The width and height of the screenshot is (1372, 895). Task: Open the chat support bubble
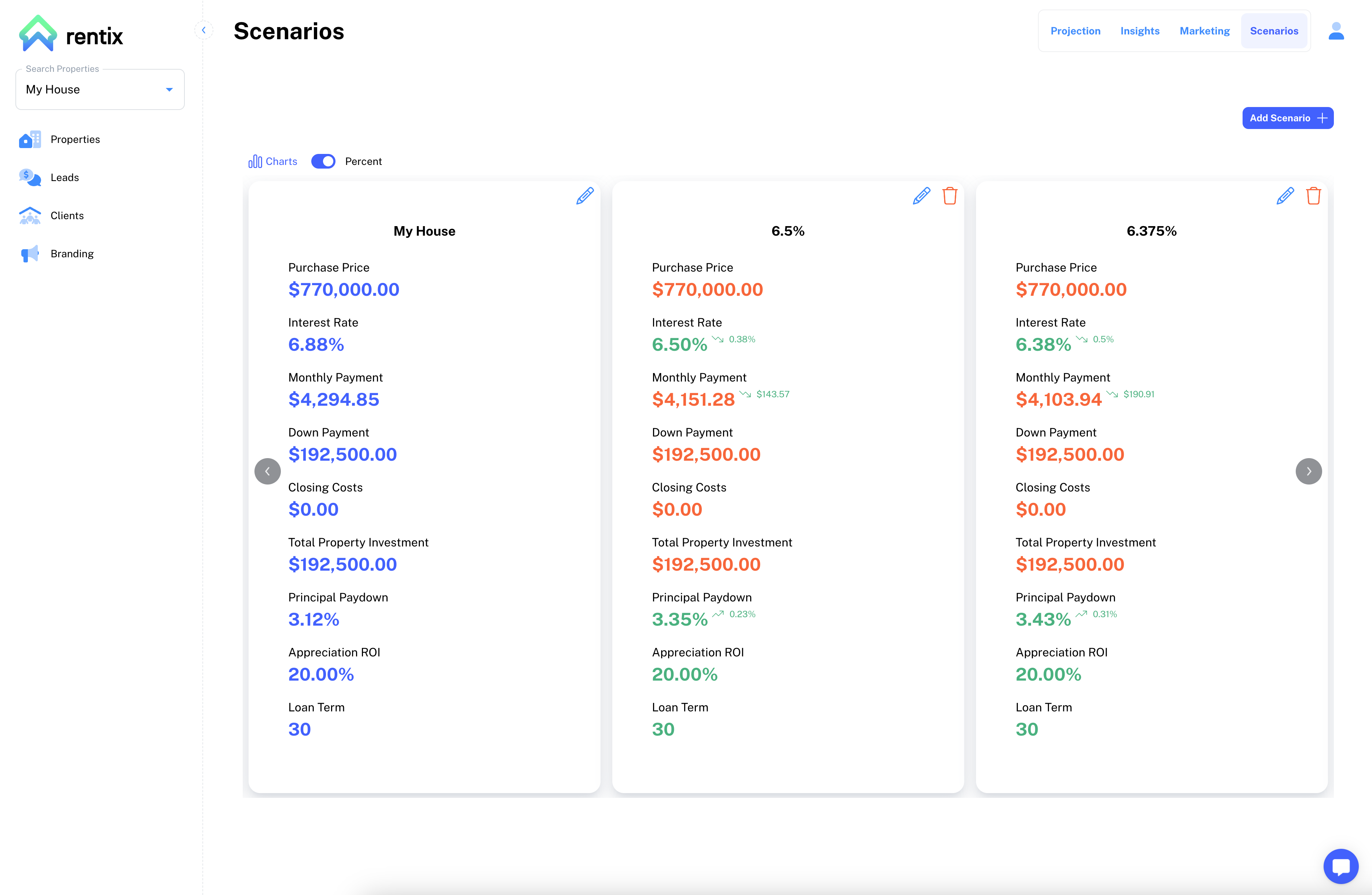[x=1340, y=866]
